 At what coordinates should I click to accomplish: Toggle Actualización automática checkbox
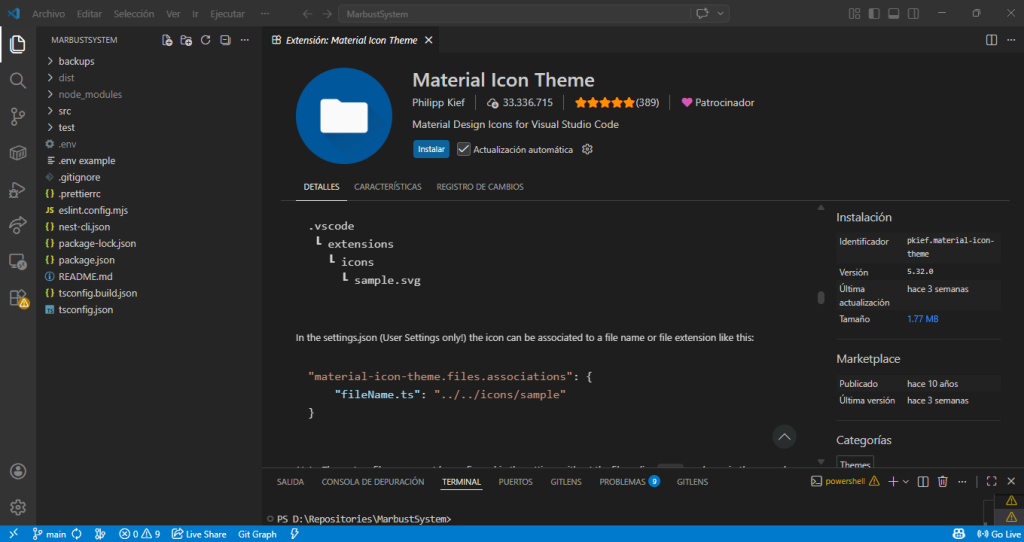point(464,150)
